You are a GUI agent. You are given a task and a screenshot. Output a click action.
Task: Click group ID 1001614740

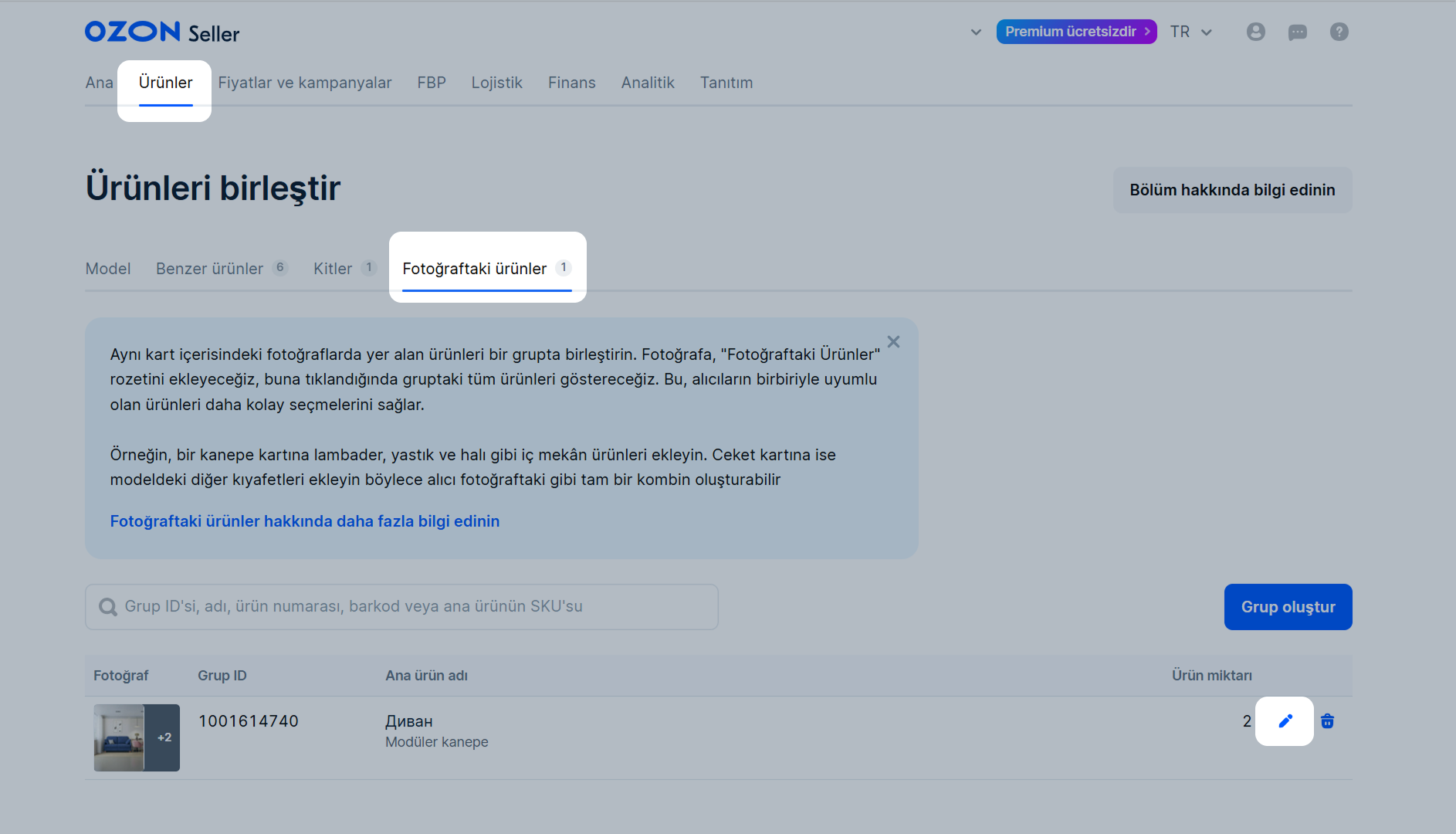click(248, 721)
